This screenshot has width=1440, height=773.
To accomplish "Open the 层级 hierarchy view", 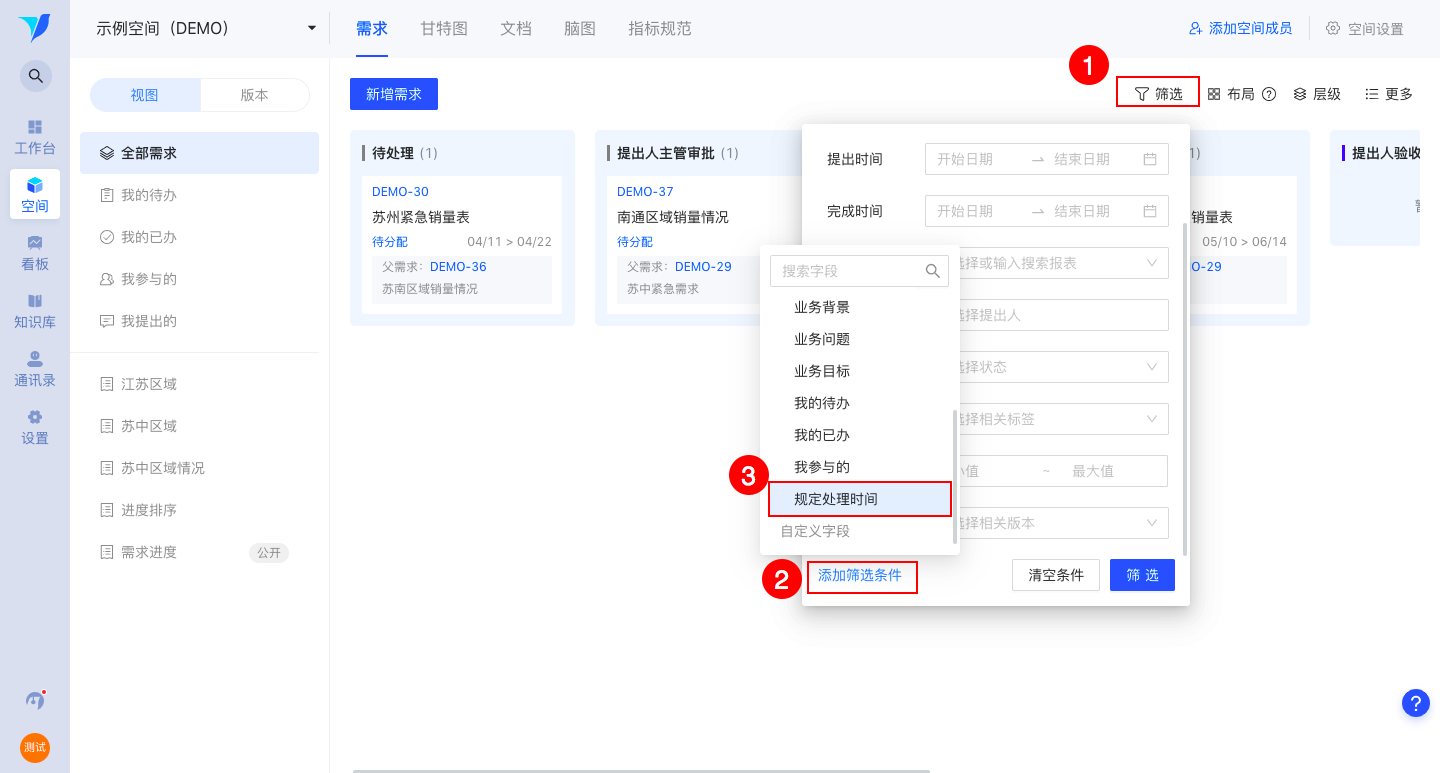I will coord(1318,93).
